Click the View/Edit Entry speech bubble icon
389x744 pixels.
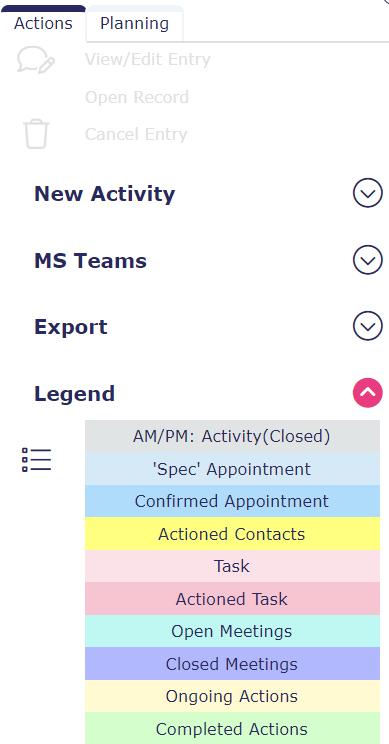click(x=36, y=61)
